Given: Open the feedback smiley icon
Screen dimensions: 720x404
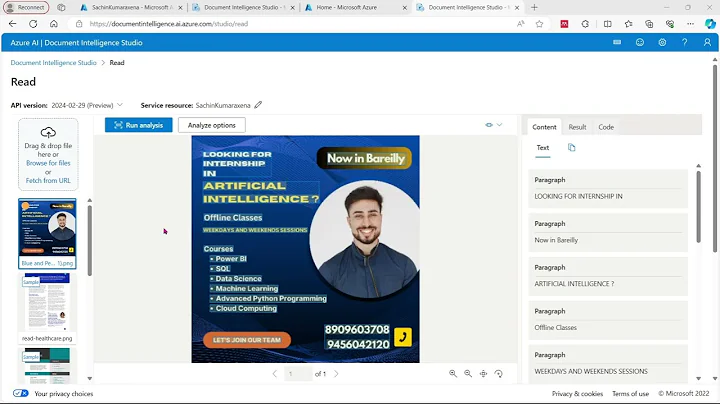Looking at the screenshot, I should 640,42.
